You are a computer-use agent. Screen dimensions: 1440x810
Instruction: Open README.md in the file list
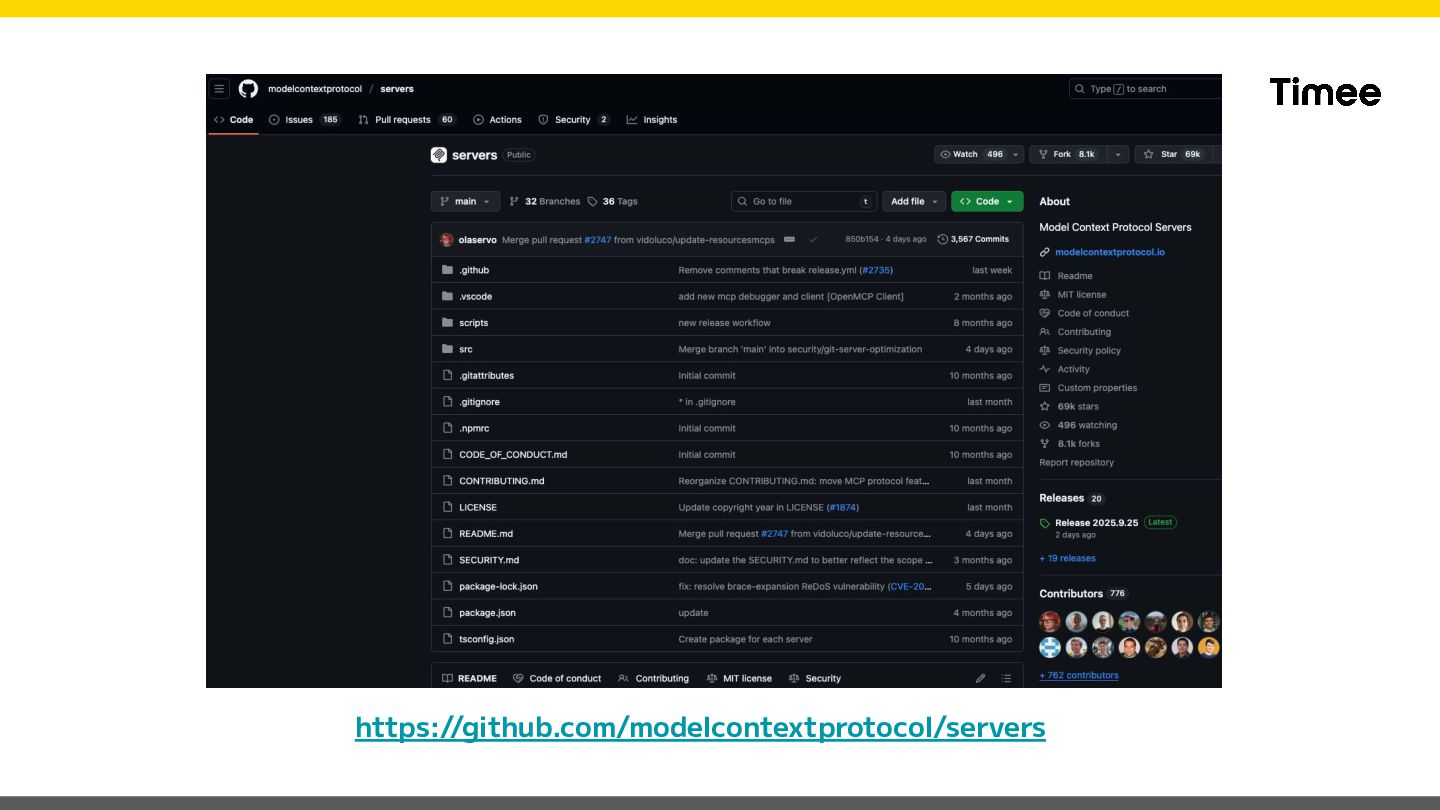(486, 534)
